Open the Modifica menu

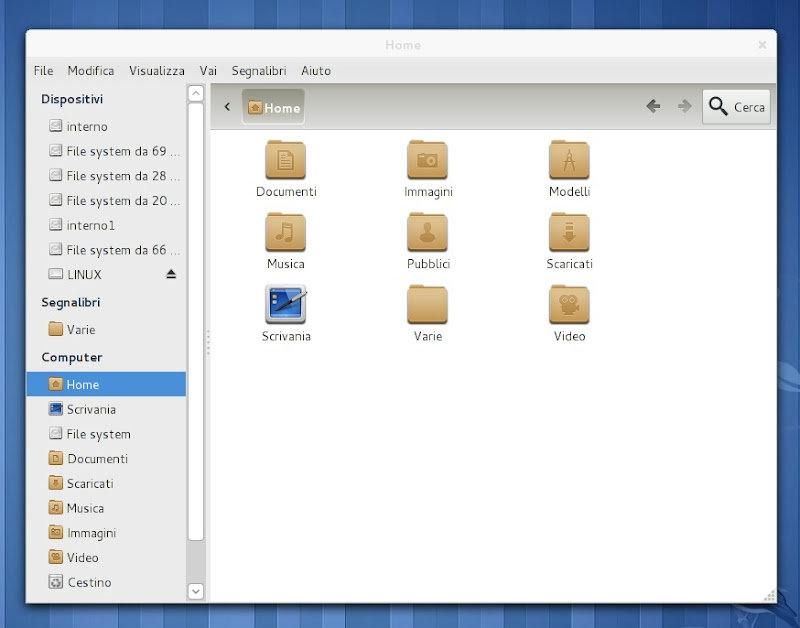[x=91, y=70]
